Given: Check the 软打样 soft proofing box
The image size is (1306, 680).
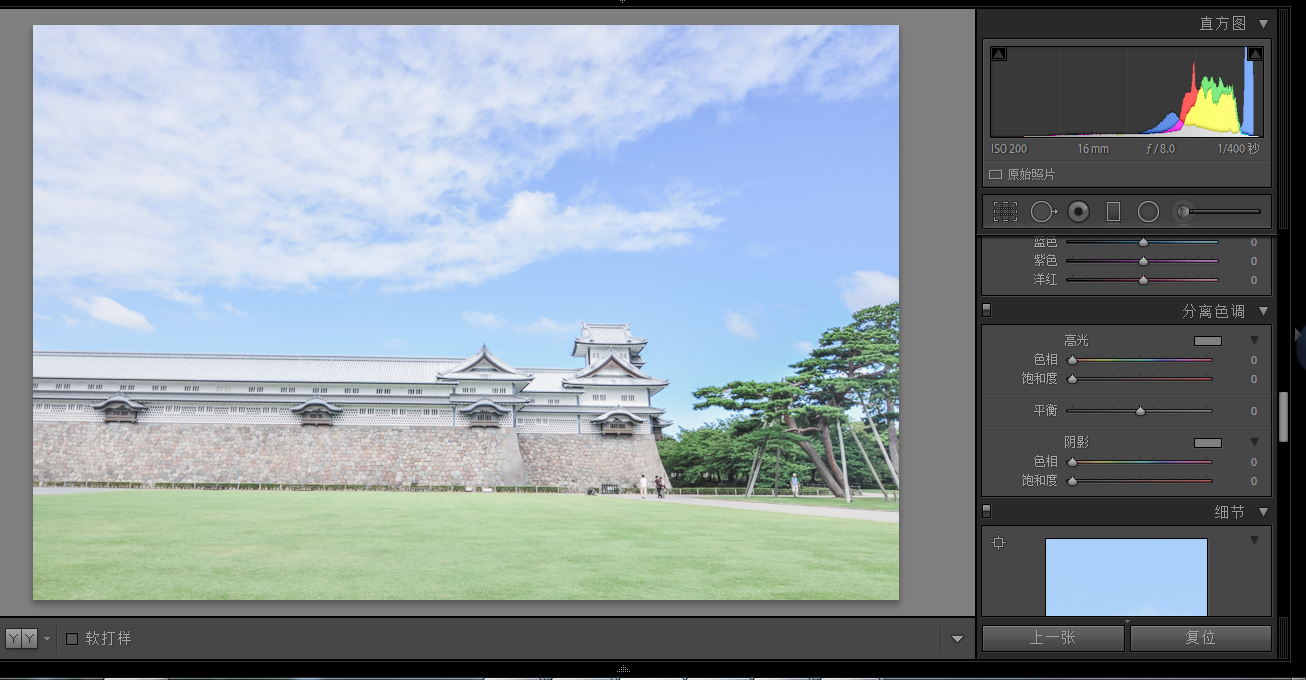Looking at the screenshot, I should [x=72, y=638].
